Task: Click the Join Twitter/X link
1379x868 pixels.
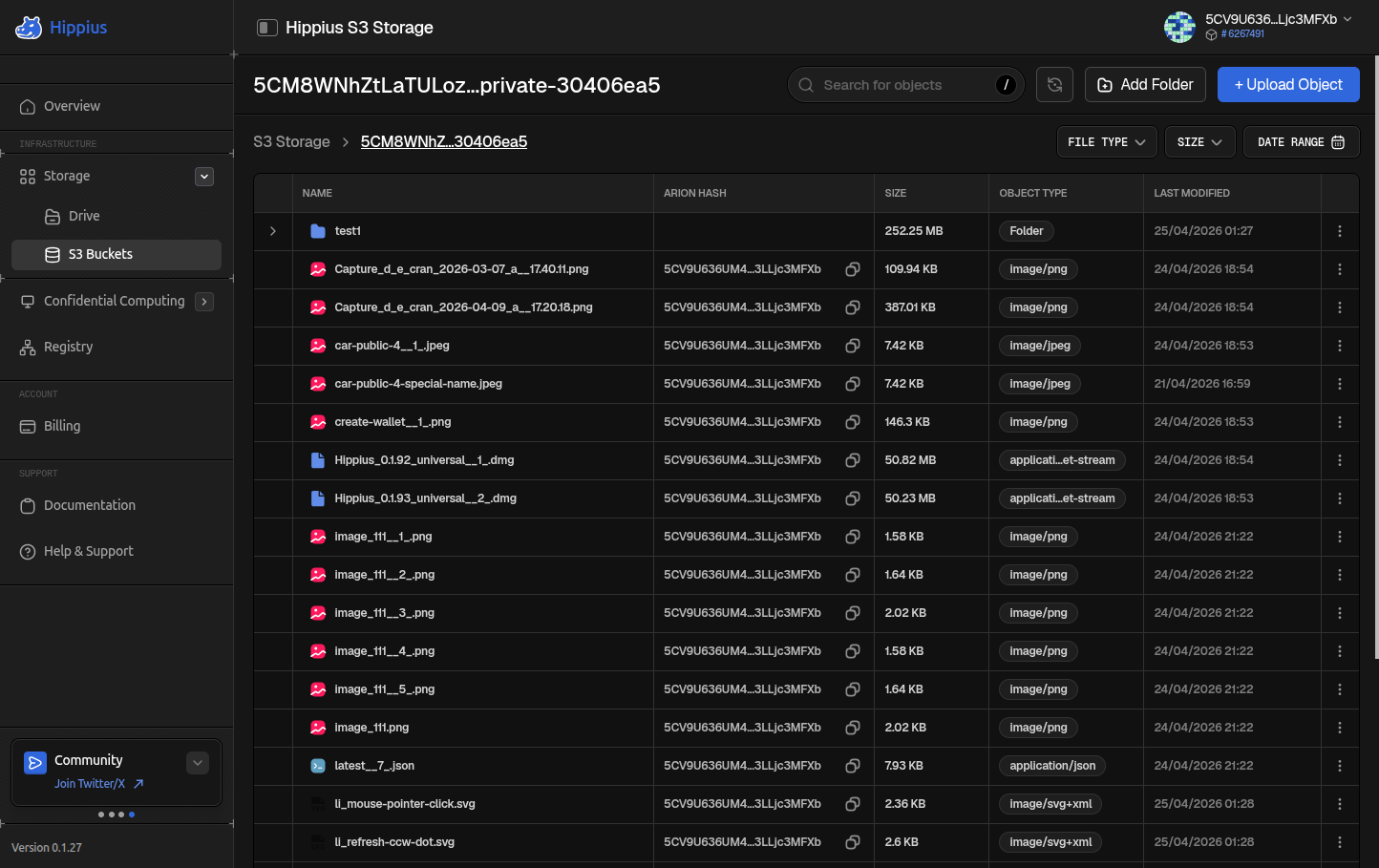Action: (98, 784)
